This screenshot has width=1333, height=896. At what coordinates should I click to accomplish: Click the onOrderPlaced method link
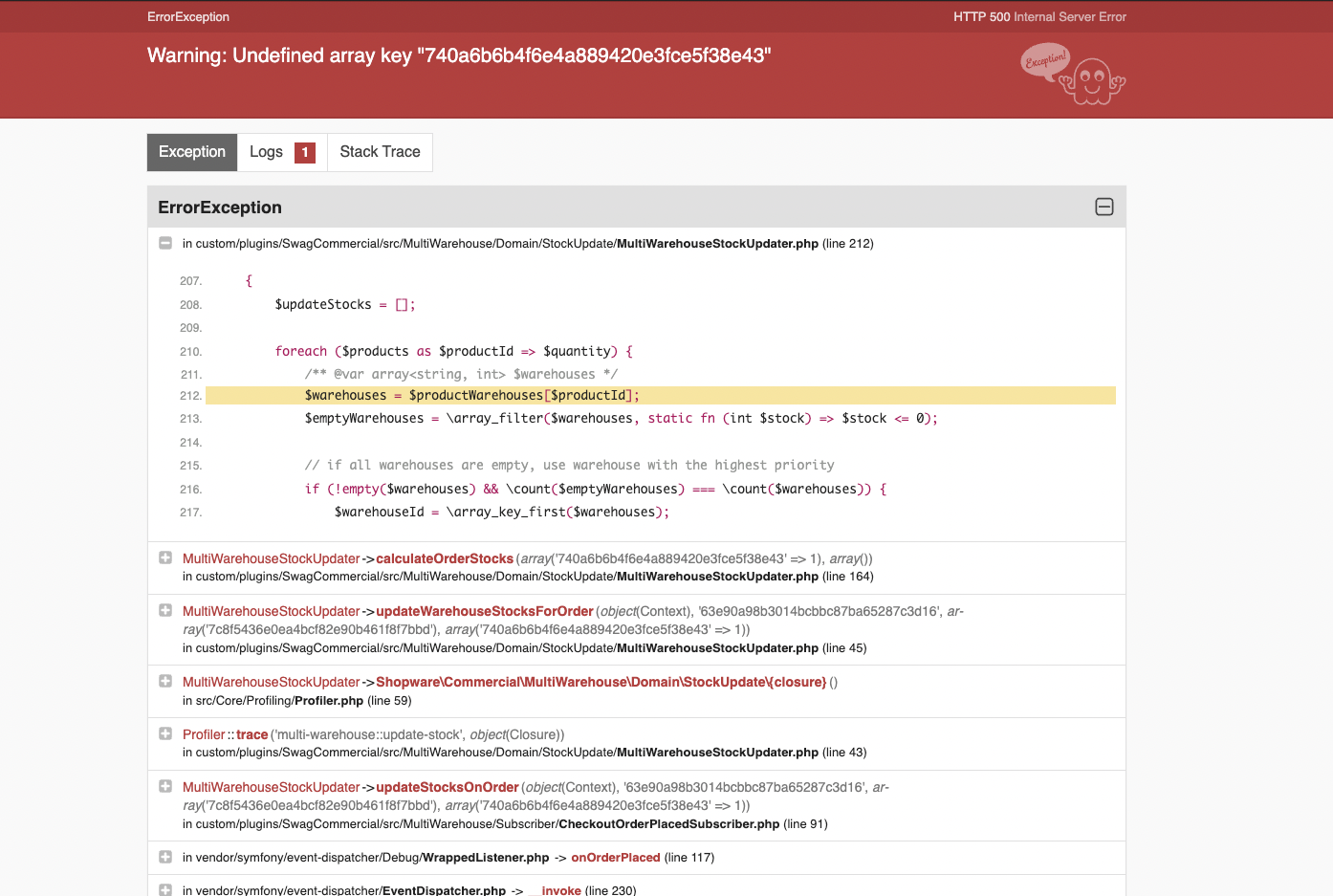[616, 858]
